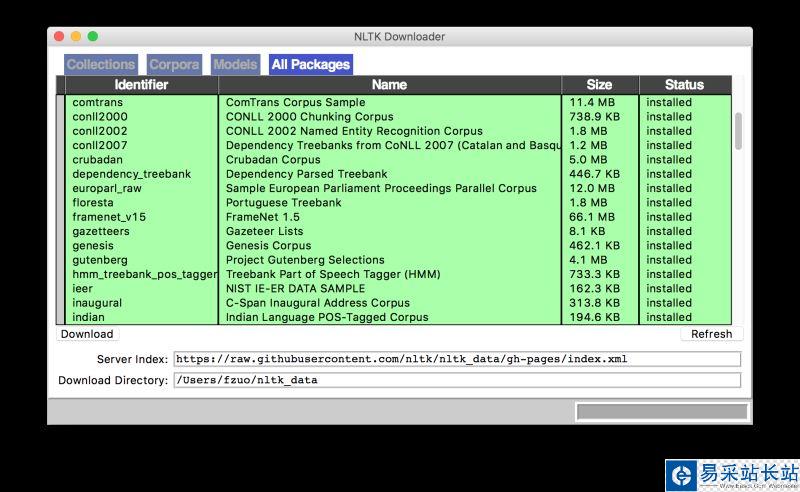Click 'Treebank Part of Speech Tagger (HMM)'
Screen dimensions: 800x492
tap(333, 274)
